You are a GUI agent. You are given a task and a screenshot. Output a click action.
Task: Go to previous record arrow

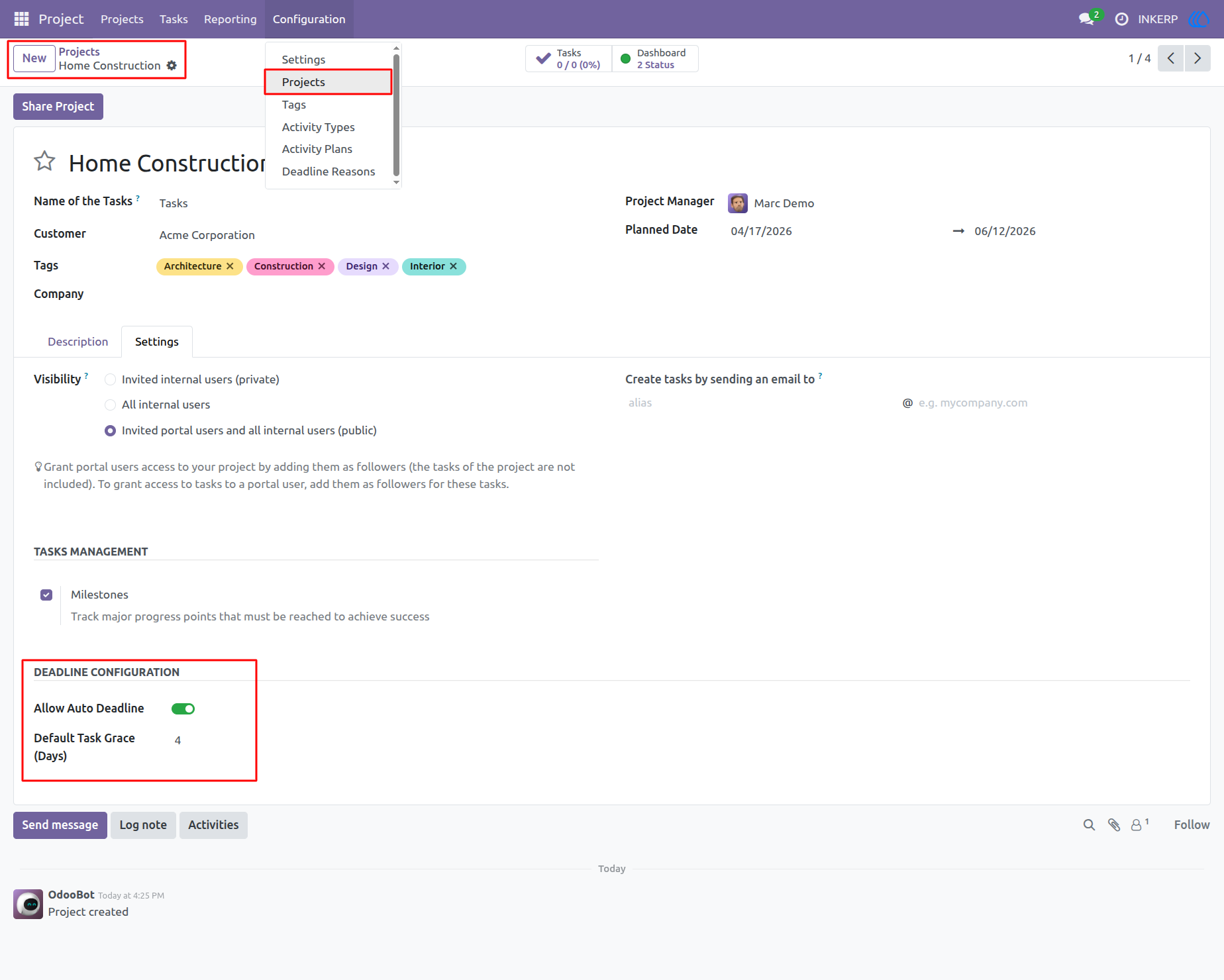click(1170, 58)
